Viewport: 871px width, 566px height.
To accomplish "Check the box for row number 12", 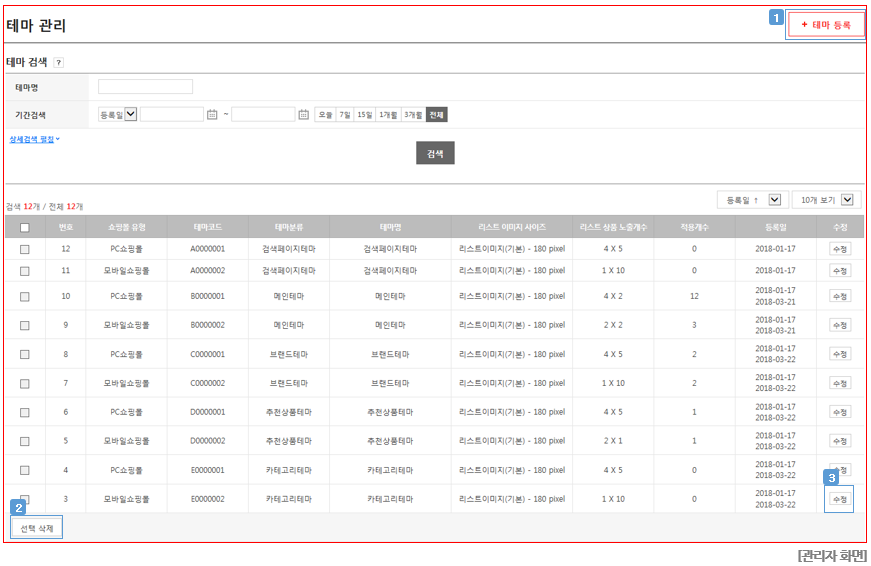I will 24,249.
